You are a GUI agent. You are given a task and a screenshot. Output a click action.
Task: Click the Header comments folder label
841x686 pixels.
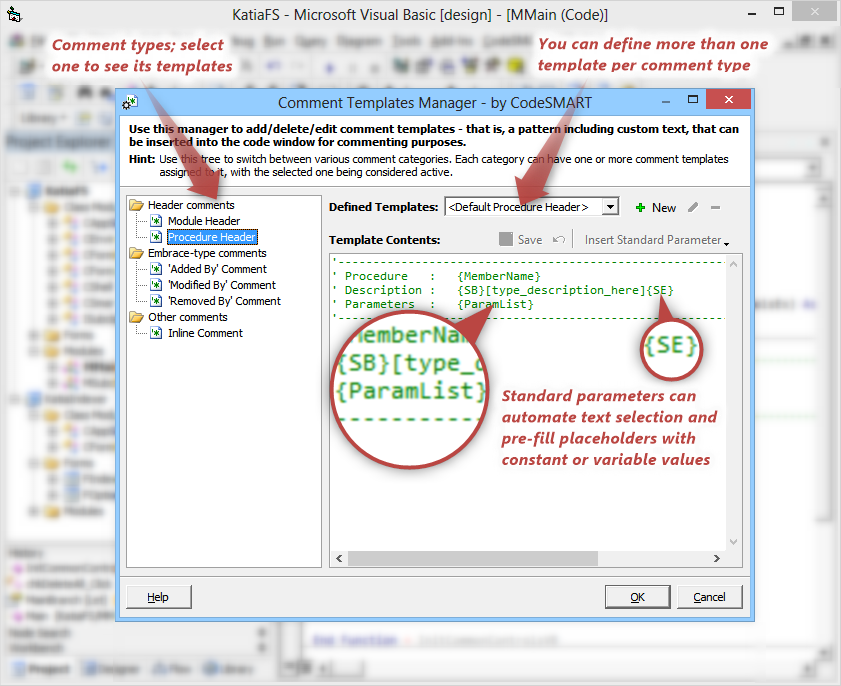click(x=191, y=205)
